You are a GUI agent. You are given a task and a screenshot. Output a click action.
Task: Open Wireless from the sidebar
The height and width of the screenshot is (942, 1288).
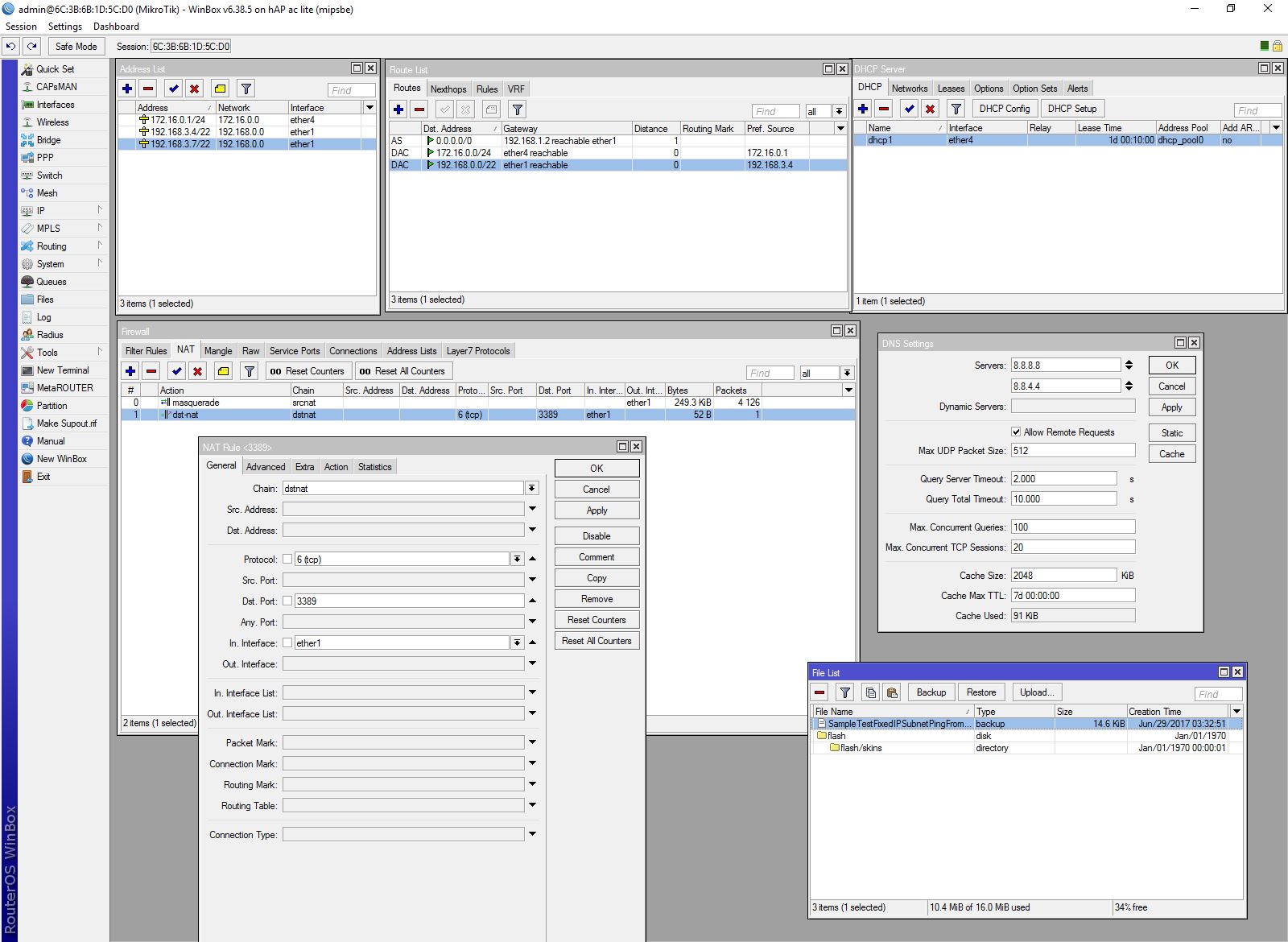[52, 122]
